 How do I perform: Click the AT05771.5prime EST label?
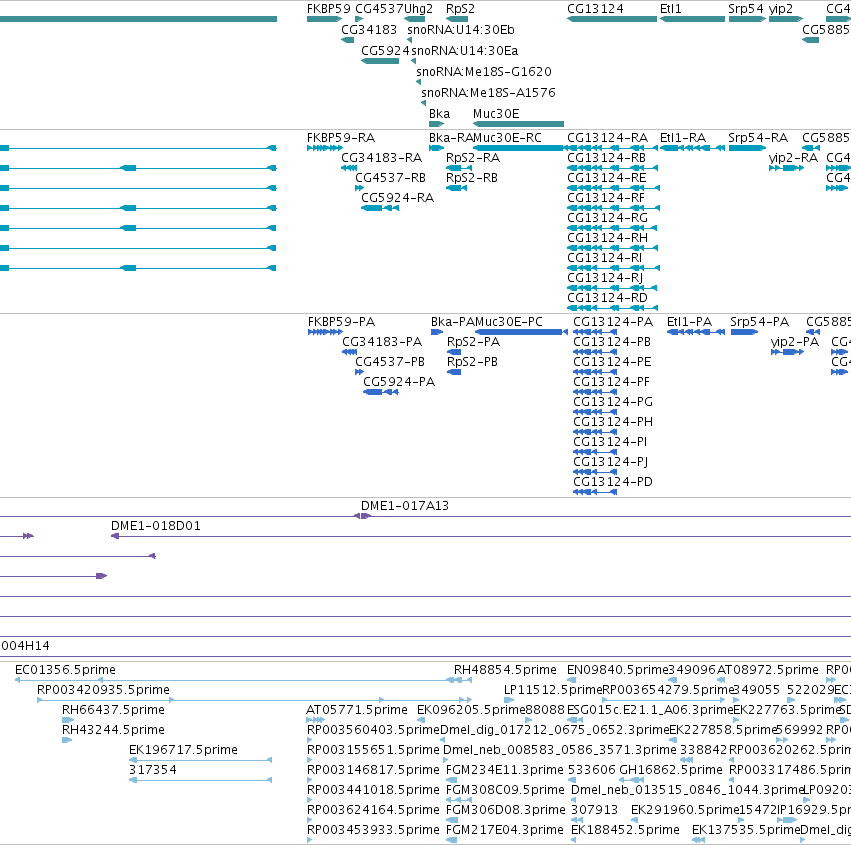point(357,710)
